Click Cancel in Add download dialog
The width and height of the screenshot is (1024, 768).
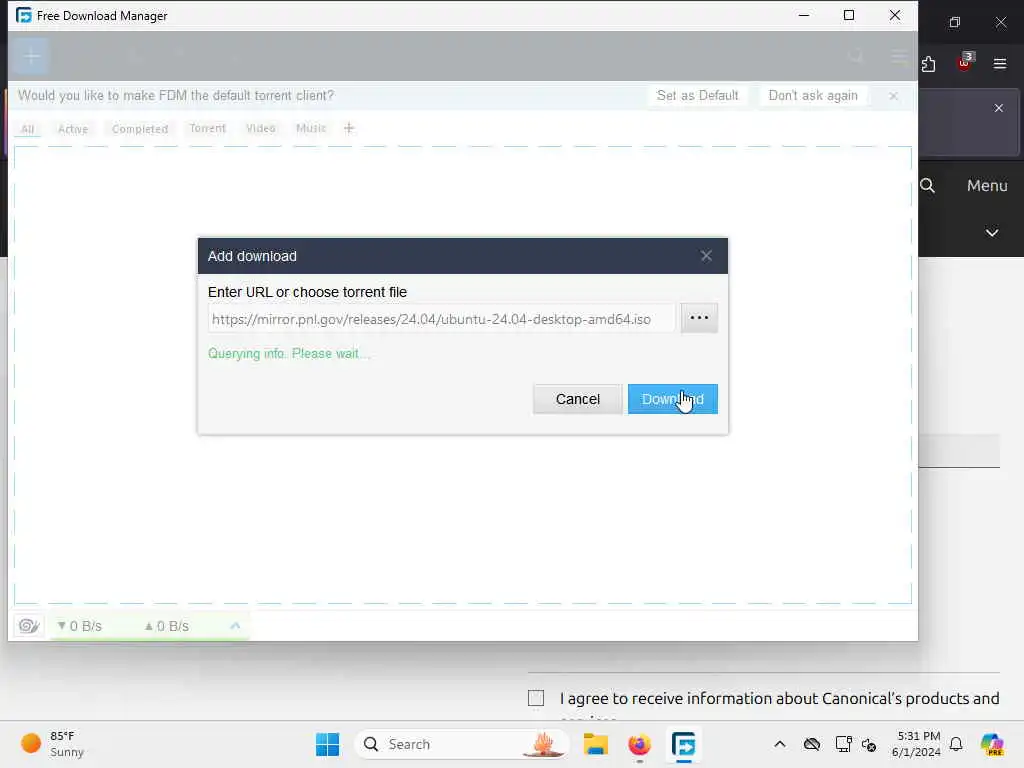(577, 399)
